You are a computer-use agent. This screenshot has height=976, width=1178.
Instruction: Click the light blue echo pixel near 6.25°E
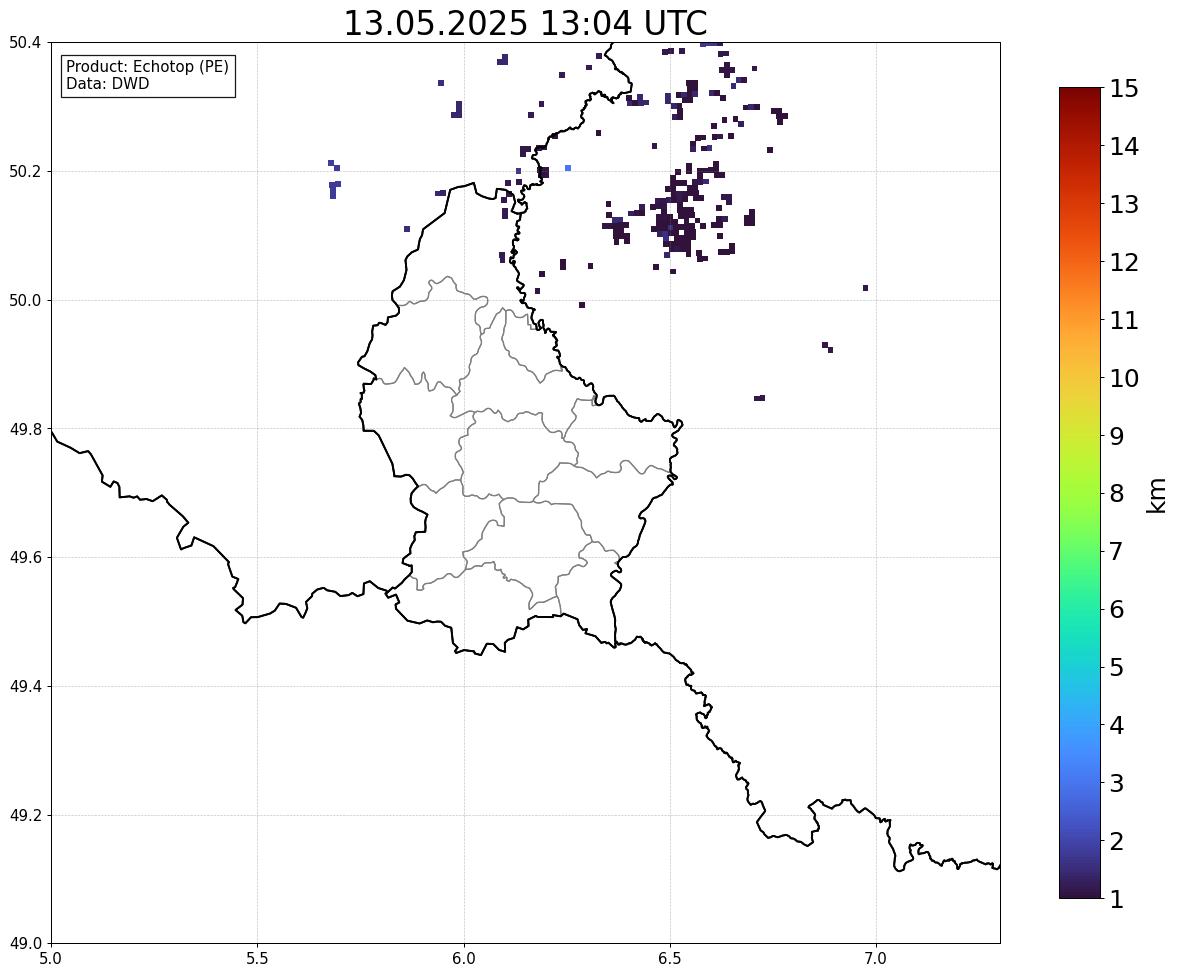pos(568,168)
